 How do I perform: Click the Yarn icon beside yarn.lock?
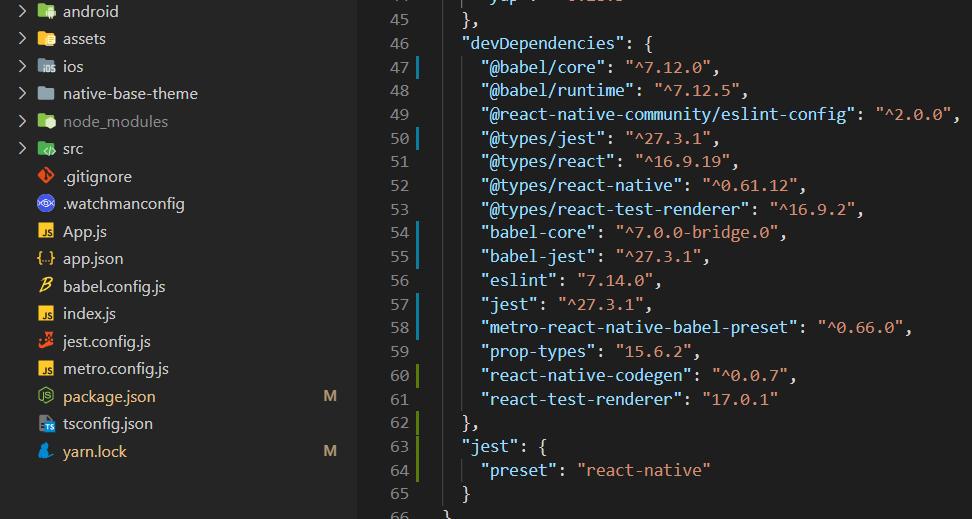46,451
